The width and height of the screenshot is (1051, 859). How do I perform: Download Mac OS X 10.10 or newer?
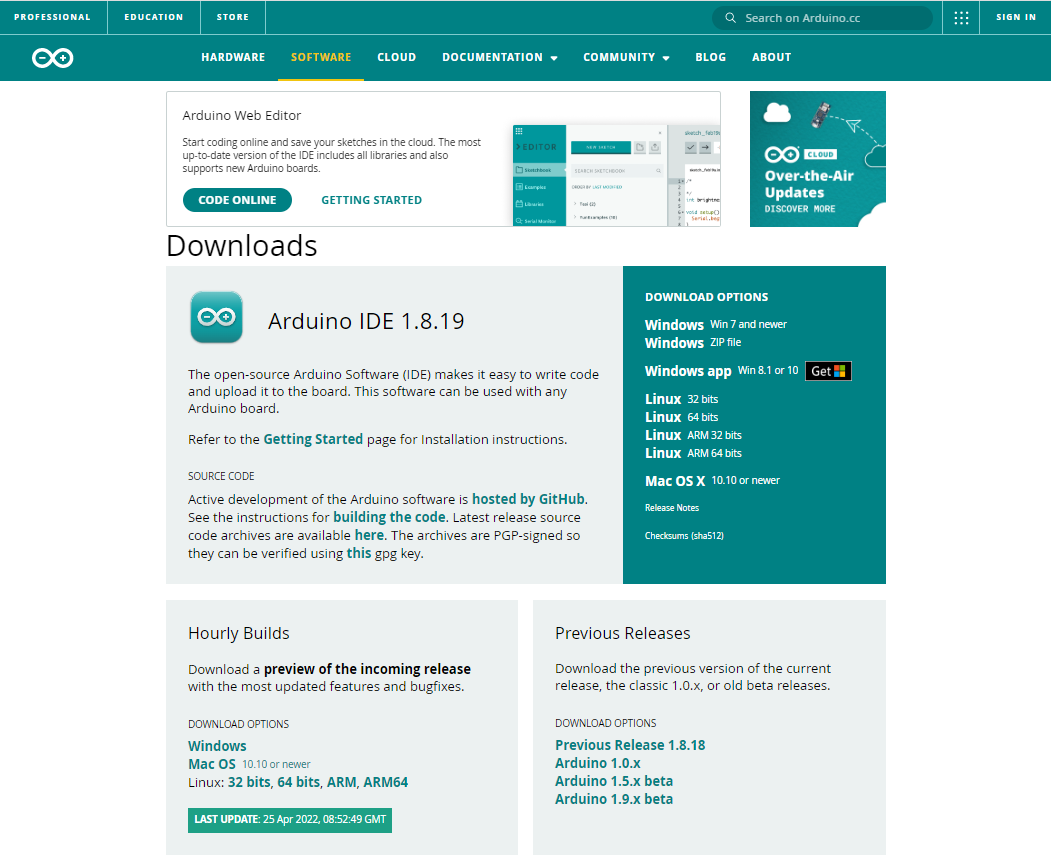pyautogui.click(x=713, y=481)
